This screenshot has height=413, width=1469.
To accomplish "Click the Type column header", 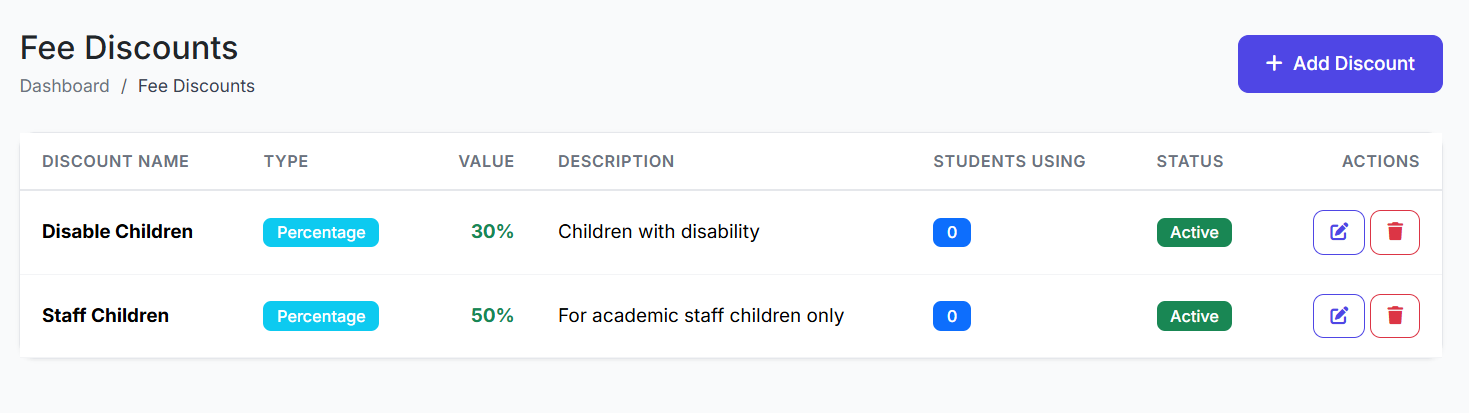I will coord(286,161).
